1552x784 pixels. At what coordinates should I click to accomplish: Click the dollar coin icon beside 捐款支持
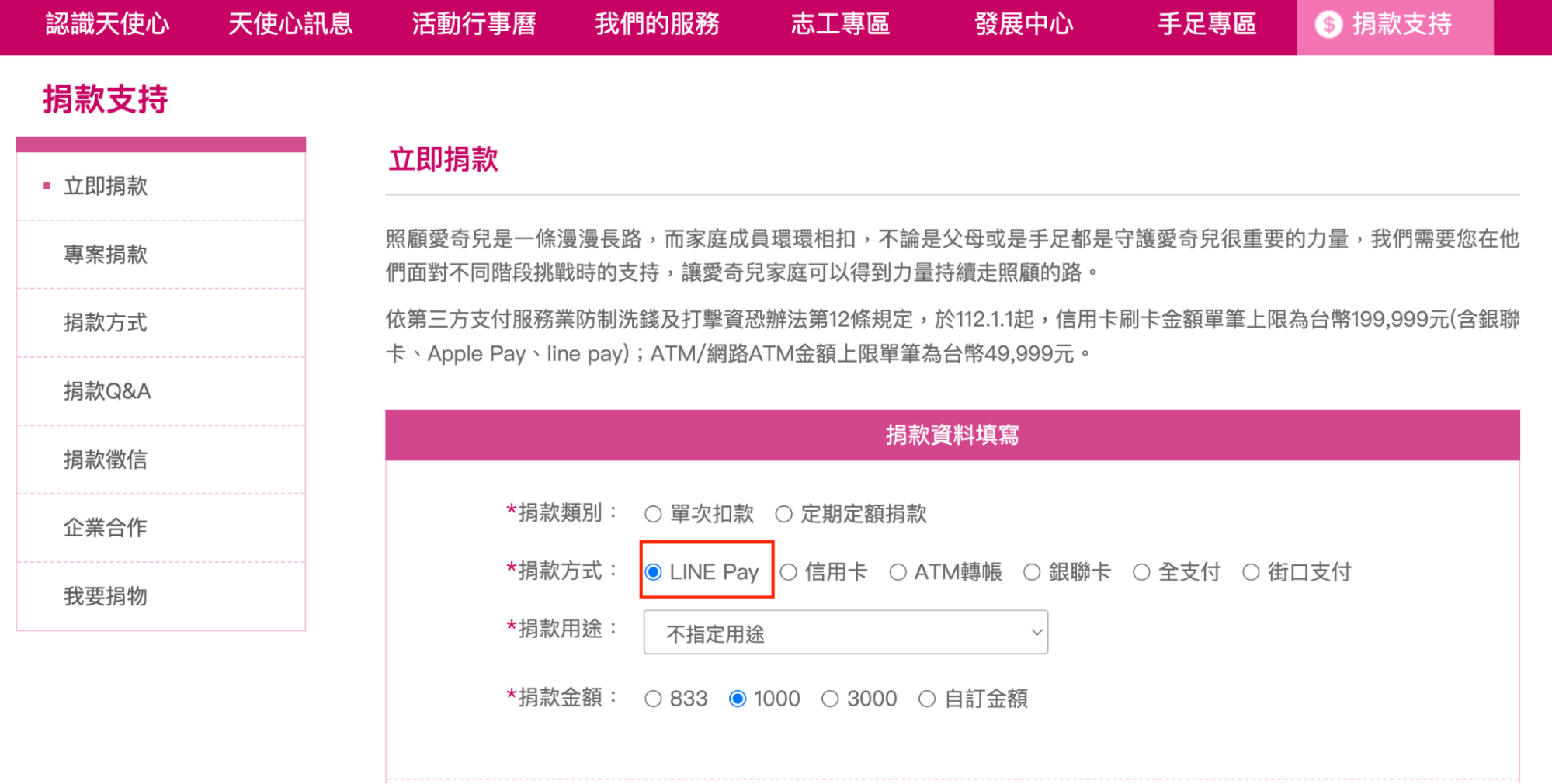tap(1328, 25)
